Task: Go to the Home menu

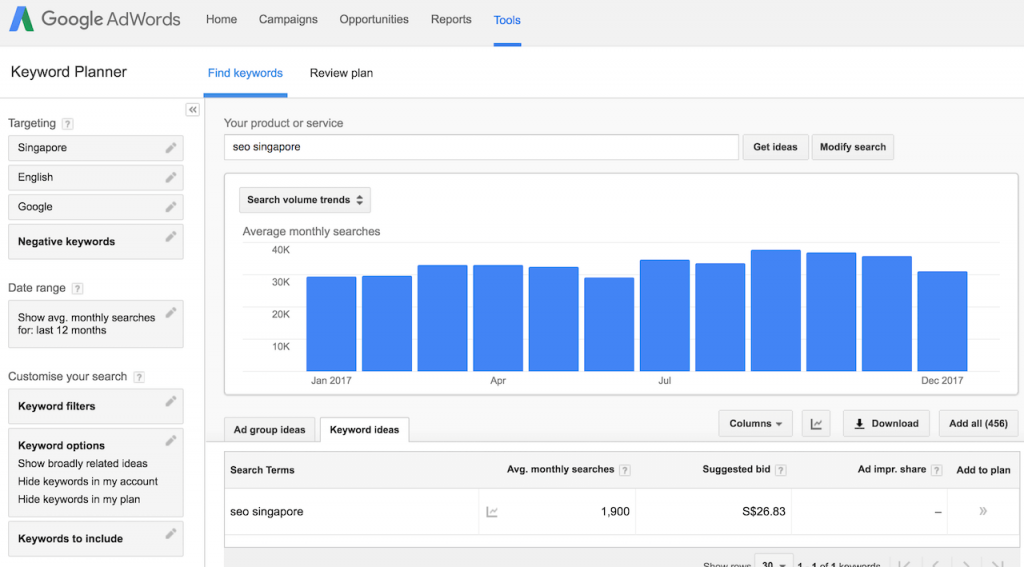Action: [x=221, y=20]
